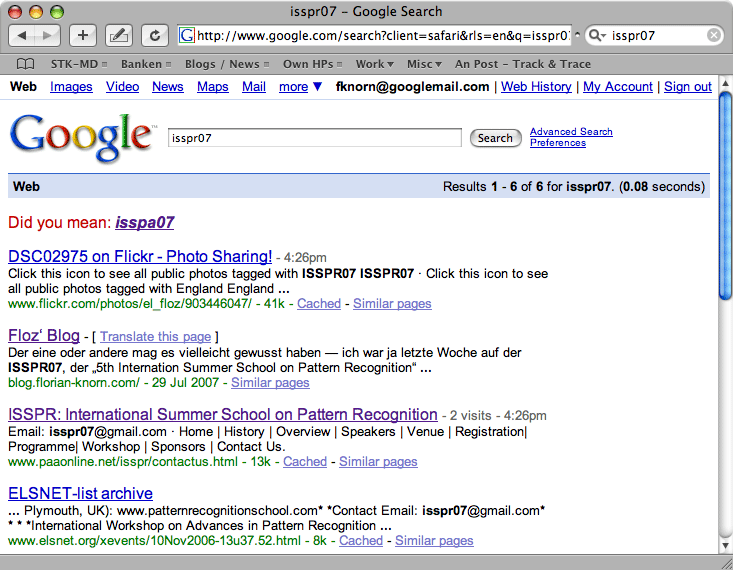Switch to Maps search
The height and width of the screenshot is (570, 733).
[x=213, y=87]
